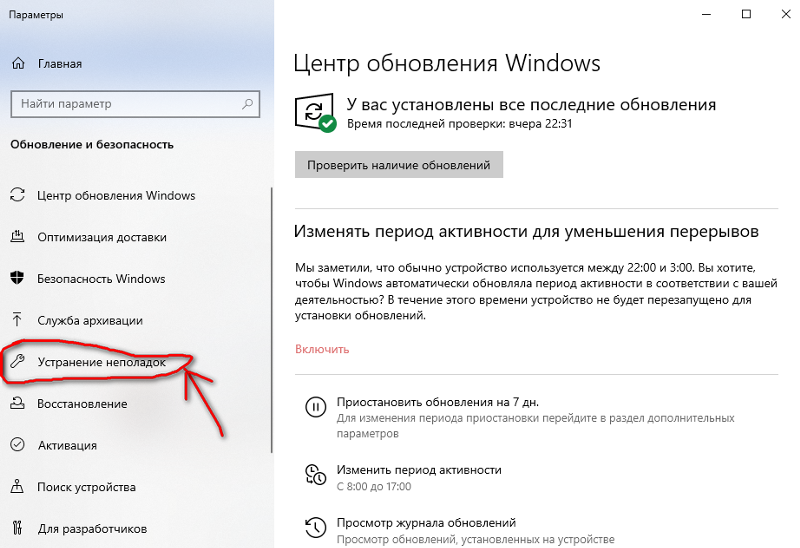Close the Settings window
This screenshot has width=800, height=548.
tap(786, 14)
